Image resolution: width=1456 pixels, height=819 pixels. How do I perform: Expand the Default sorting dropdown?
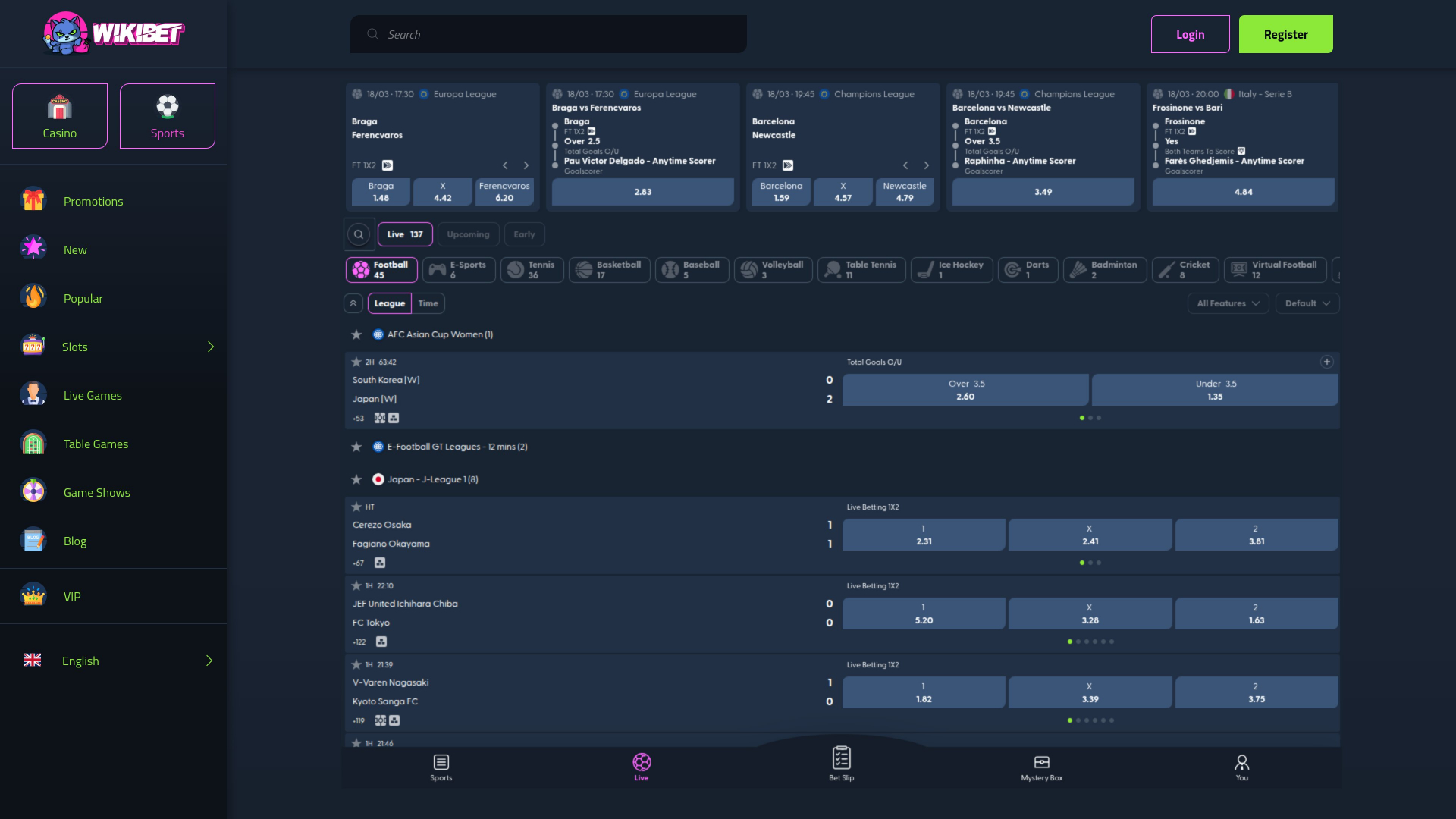click(1306, 303)
